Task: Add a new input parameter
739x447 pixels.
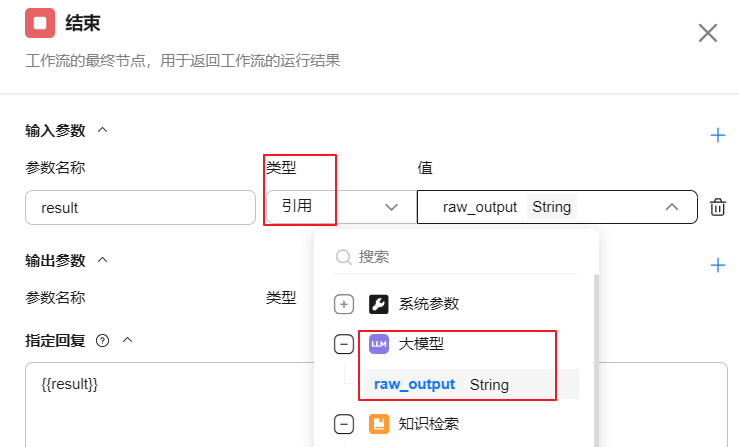Action: tap(717, 135)
